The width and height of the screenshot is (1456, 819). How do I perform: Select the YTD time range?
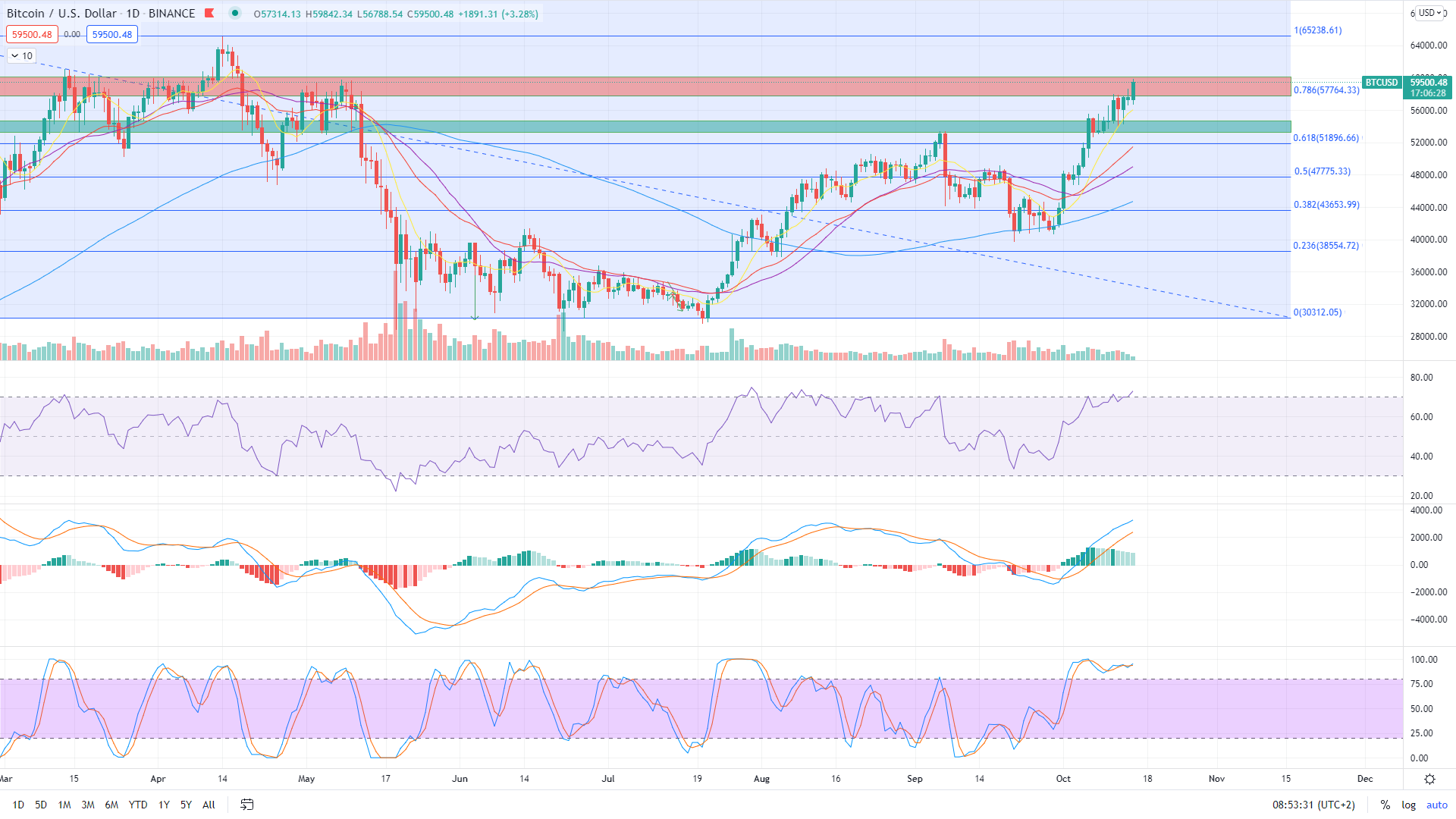137,805
